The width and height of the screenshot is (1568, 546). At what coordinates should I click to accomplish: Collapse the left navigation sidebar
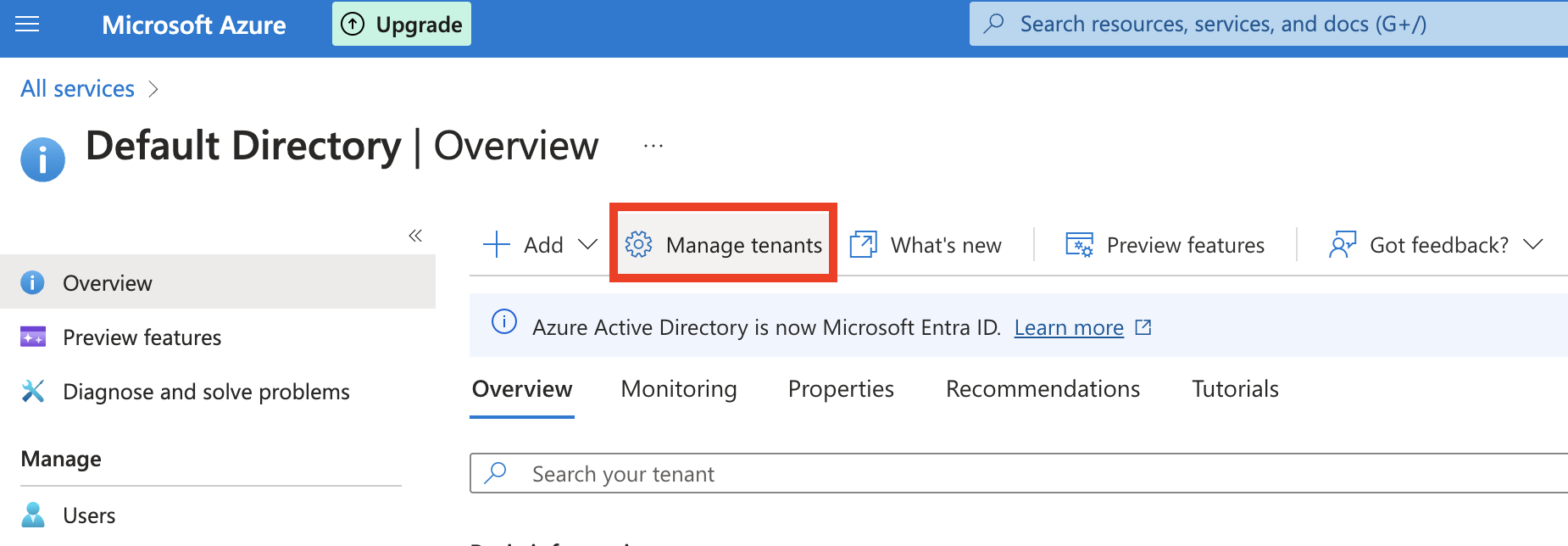415,236
